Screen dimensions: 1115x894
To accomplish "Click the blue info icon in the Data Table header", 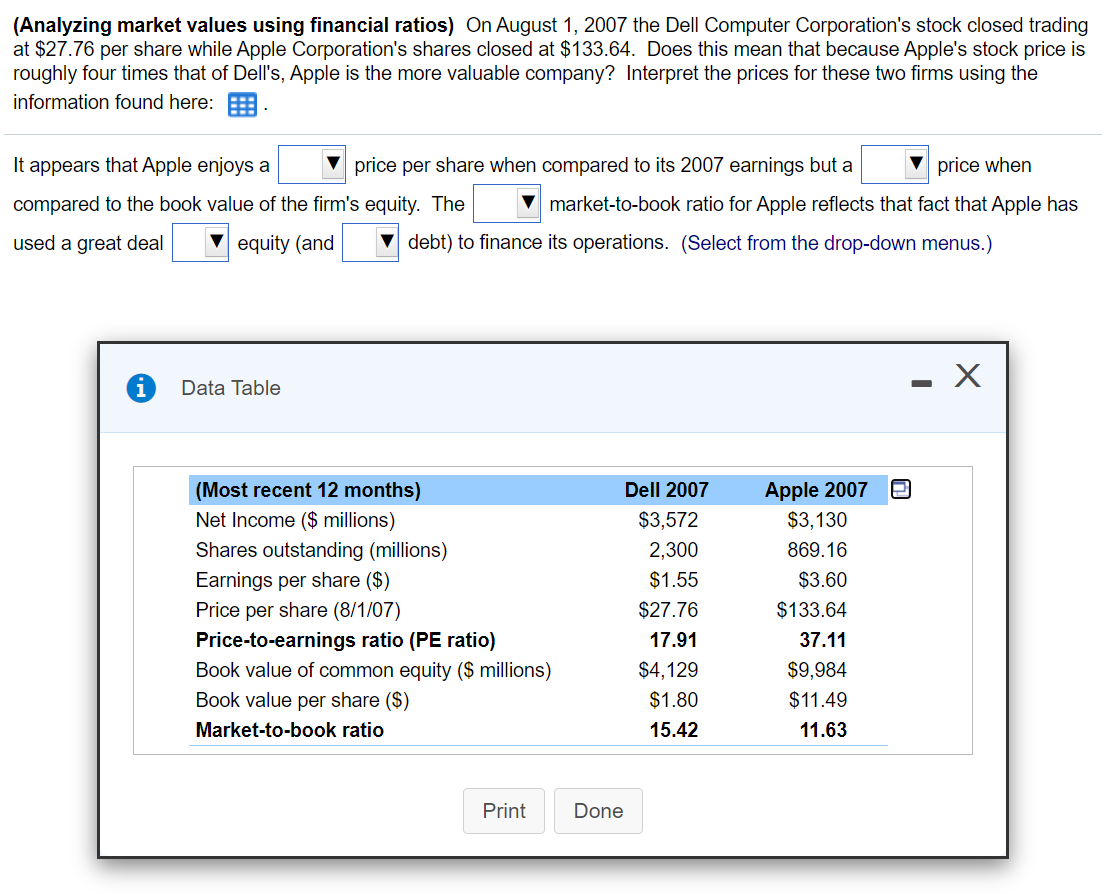I will [141, 388].
